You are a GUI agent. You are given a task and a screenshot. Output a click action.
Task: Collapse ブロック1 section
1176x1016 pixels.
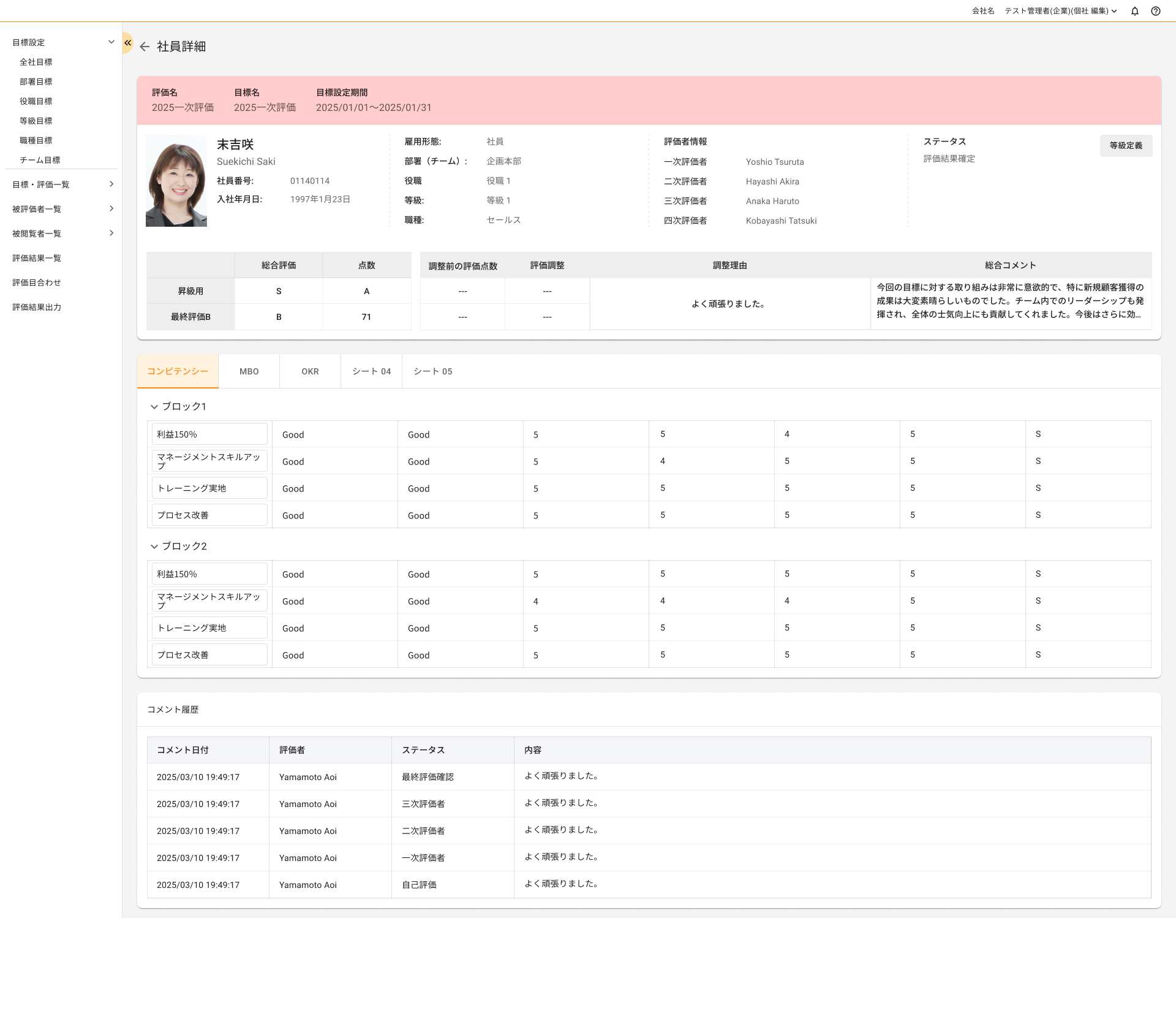(154, 407)
